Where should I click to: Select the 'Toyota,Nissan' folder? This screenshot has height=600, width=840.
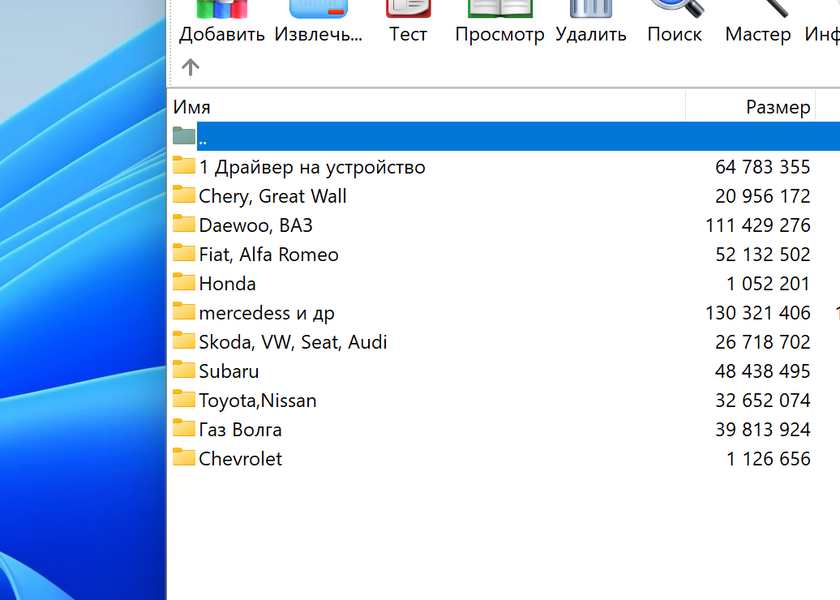[258, 400]
